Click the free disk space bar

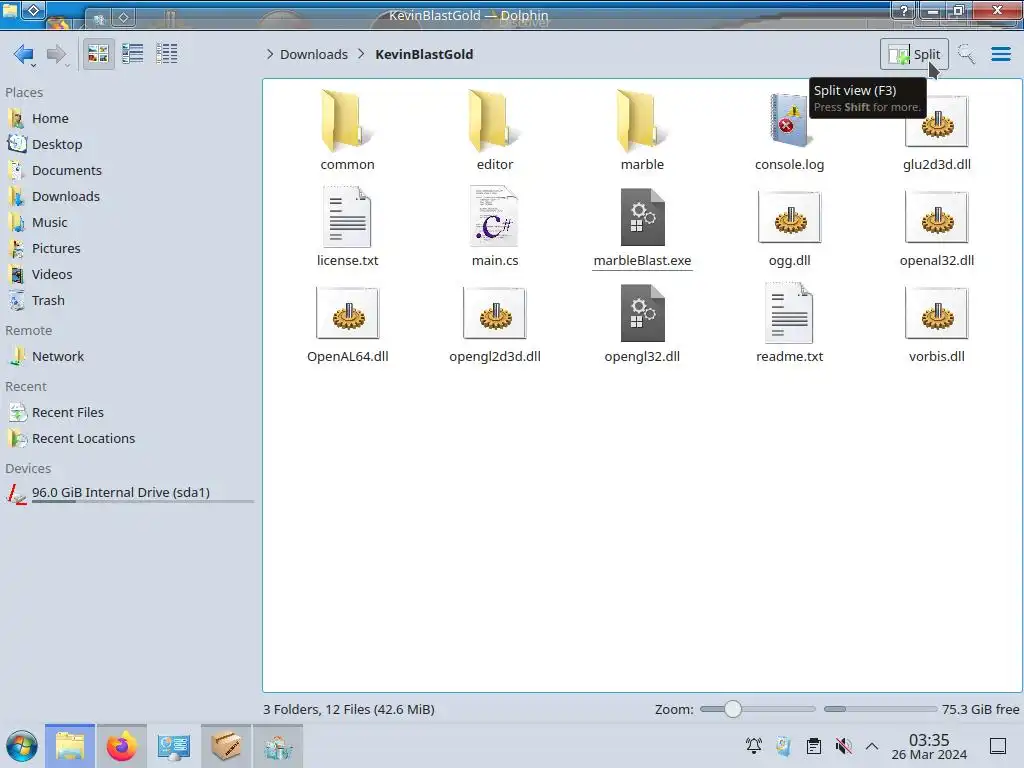click(880, 709)
